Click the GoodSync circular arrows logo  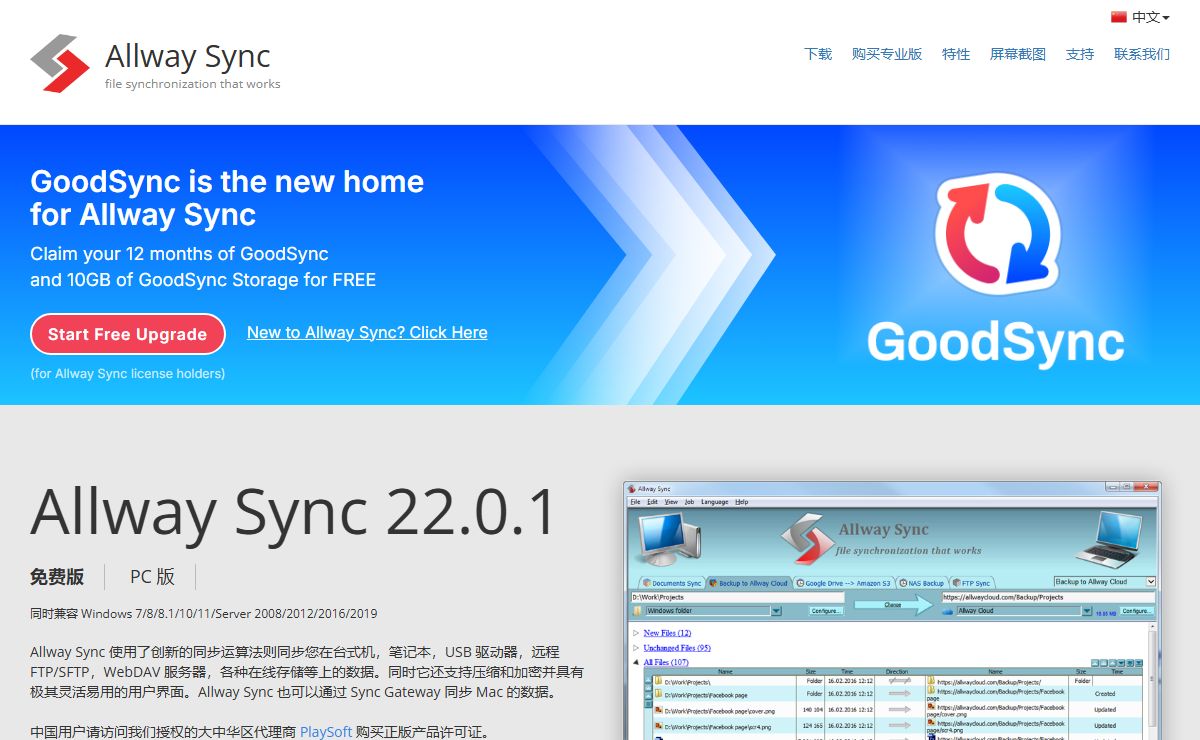click(997, 234)
